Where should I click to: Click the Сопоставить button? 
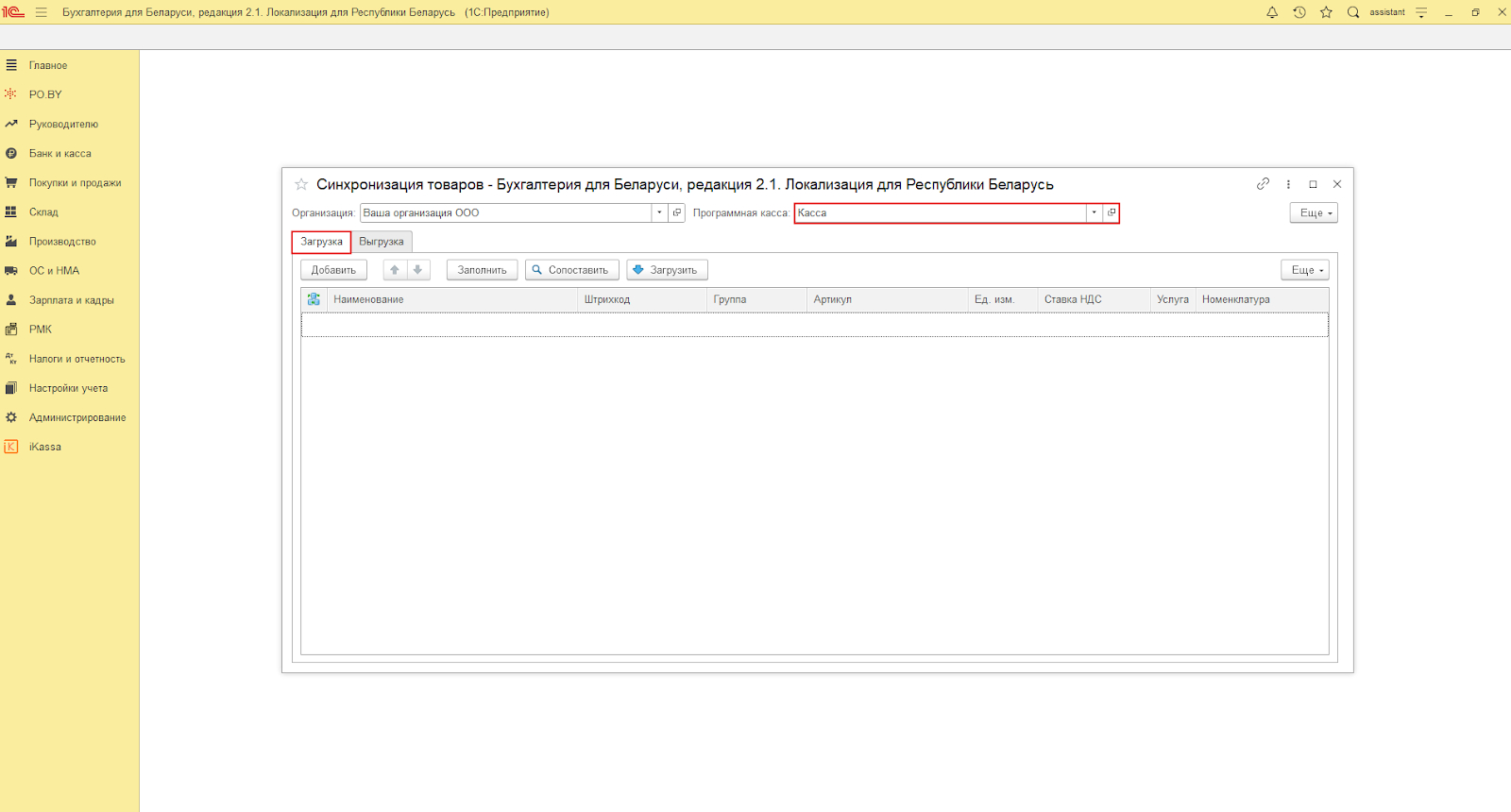[x=572, y=270]
